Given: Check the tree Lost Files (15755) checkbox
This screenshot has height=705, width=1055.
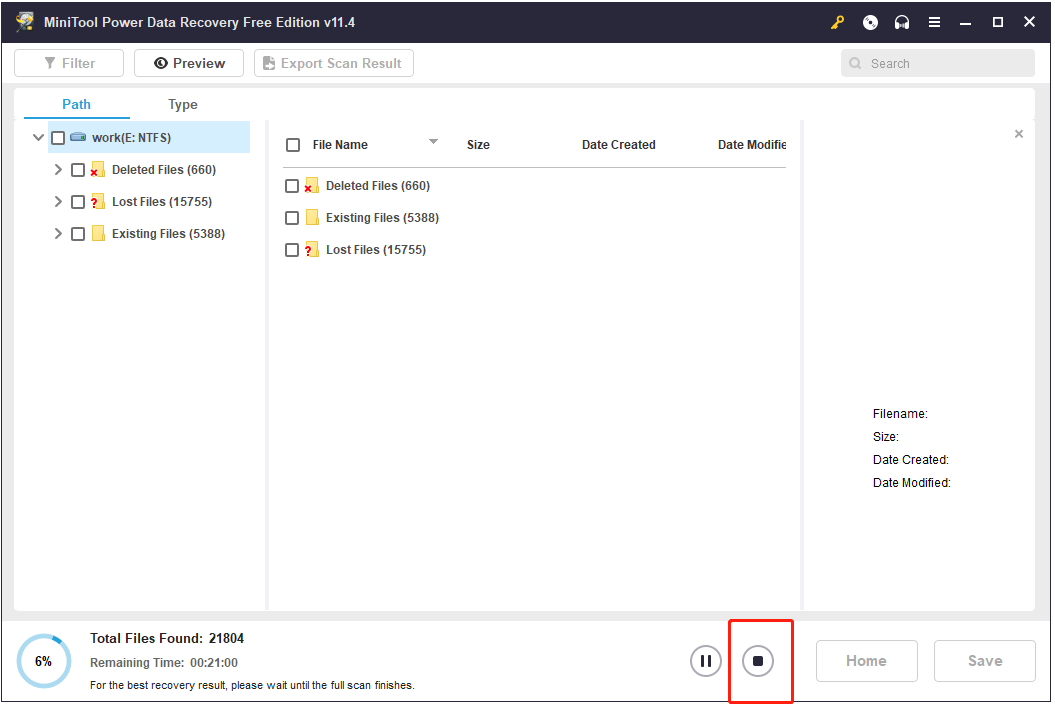Looking at the screenshot, I should 78,202.
